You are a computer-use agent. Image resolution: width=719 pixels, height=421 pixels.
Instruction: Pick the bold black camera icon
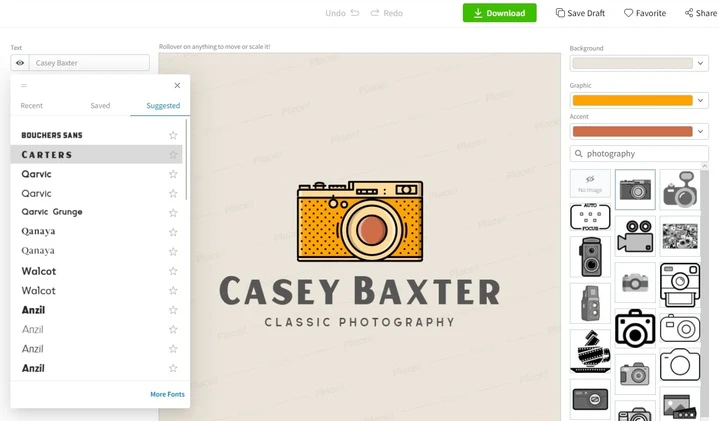coord(635,328)
